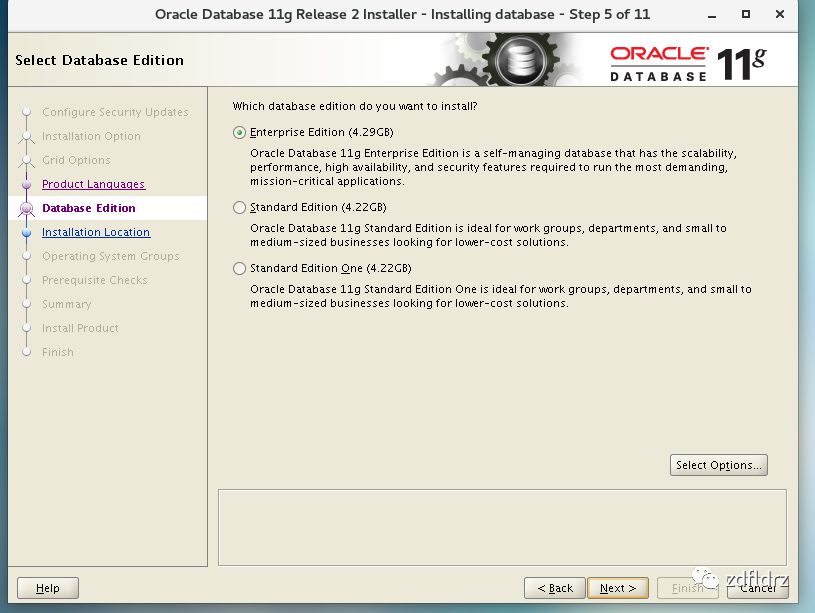Screen dimensions: 815x613
Task: Click the Operating System Groups step
Action: tap(111, 256)
